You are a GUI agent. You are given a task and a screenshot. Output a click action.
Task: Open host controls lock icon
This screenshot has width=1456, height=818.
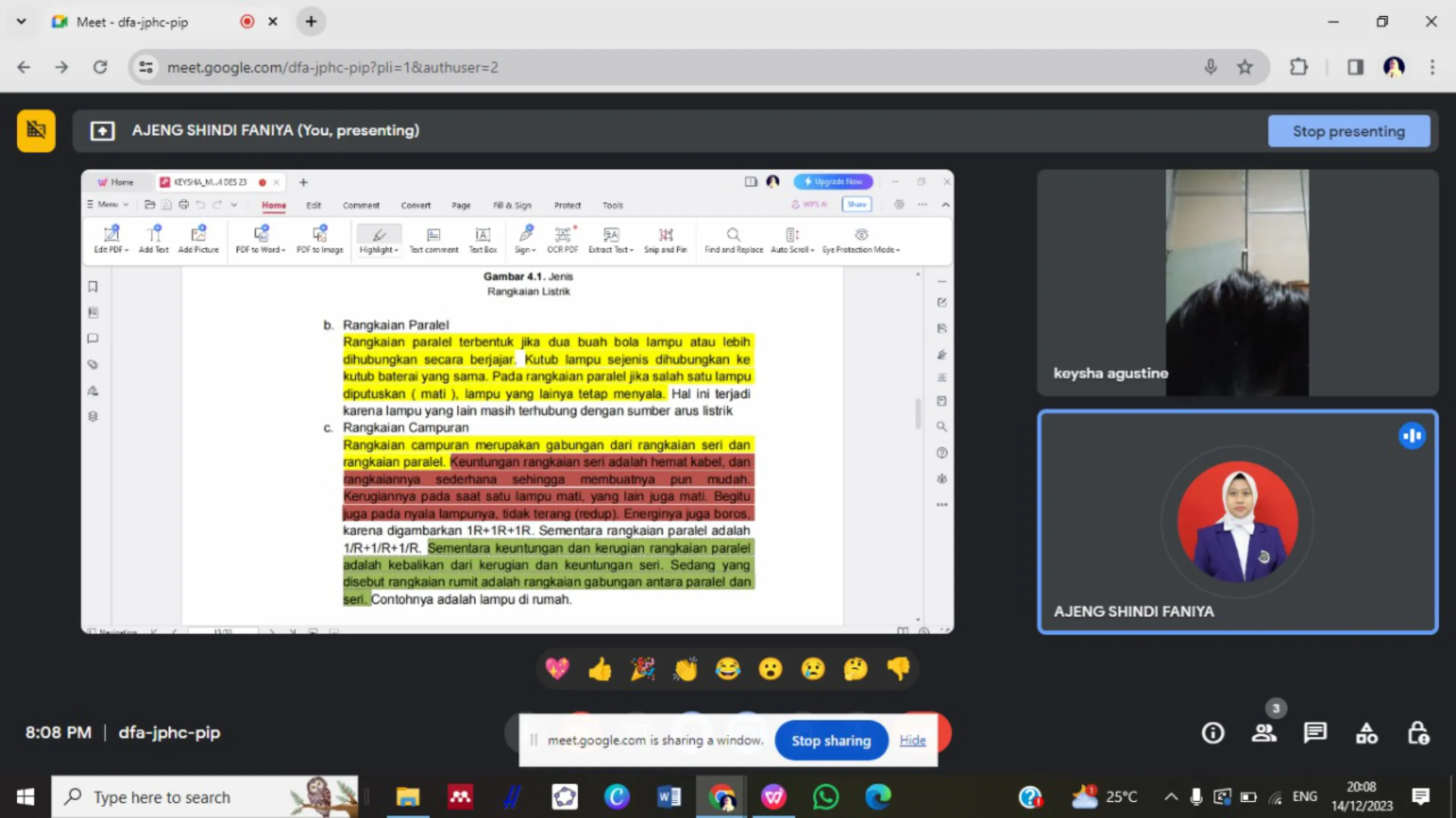(x=1417, y=733)
